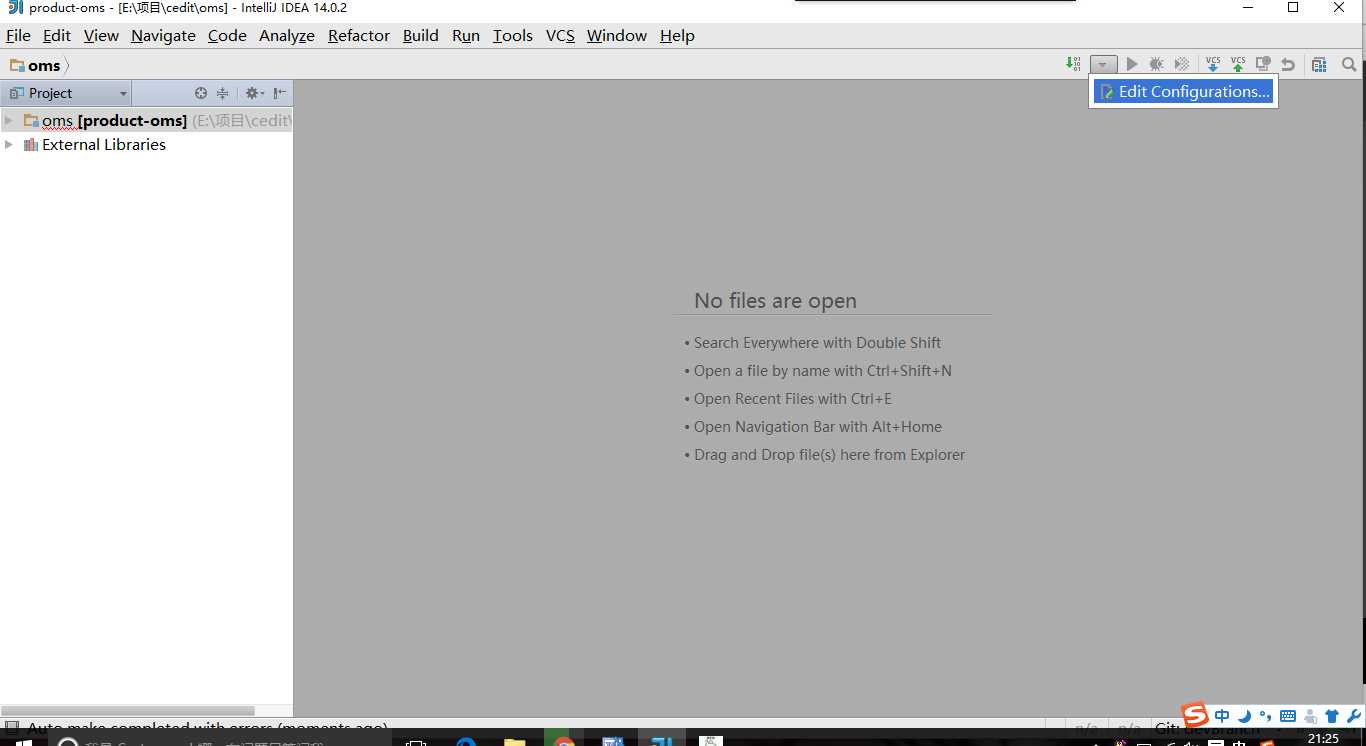Click Run with Coverage icon
The height and width of the screenshot is (746, 1366).
pyautogui.click(x=1181, y=64)
